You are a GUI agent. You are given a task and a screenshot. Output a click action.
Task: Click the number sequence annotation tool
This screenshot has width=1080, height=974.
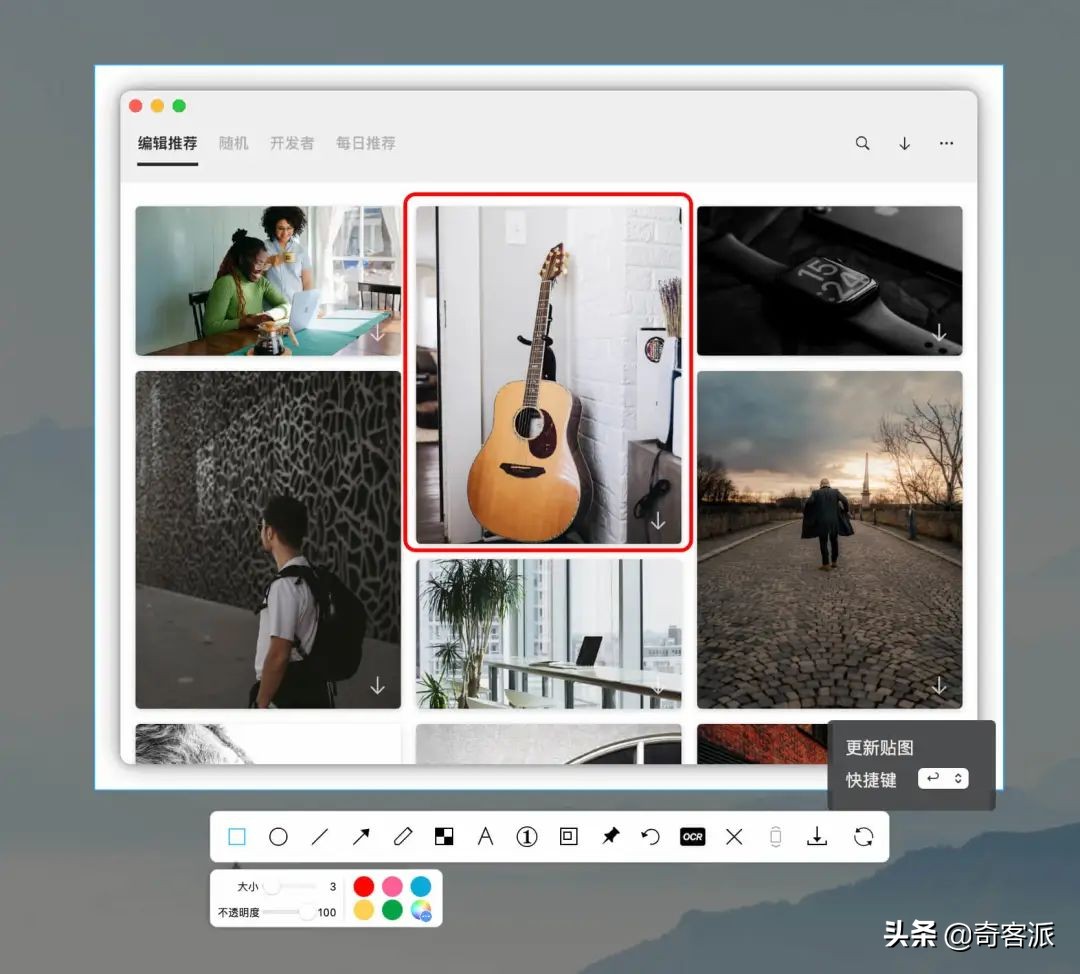tap(527, 836)
